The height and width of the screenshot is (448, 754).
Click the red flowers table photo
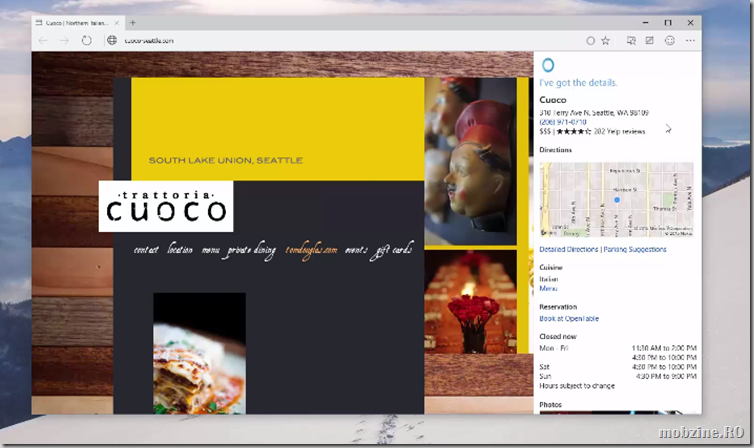coord(470,302)
